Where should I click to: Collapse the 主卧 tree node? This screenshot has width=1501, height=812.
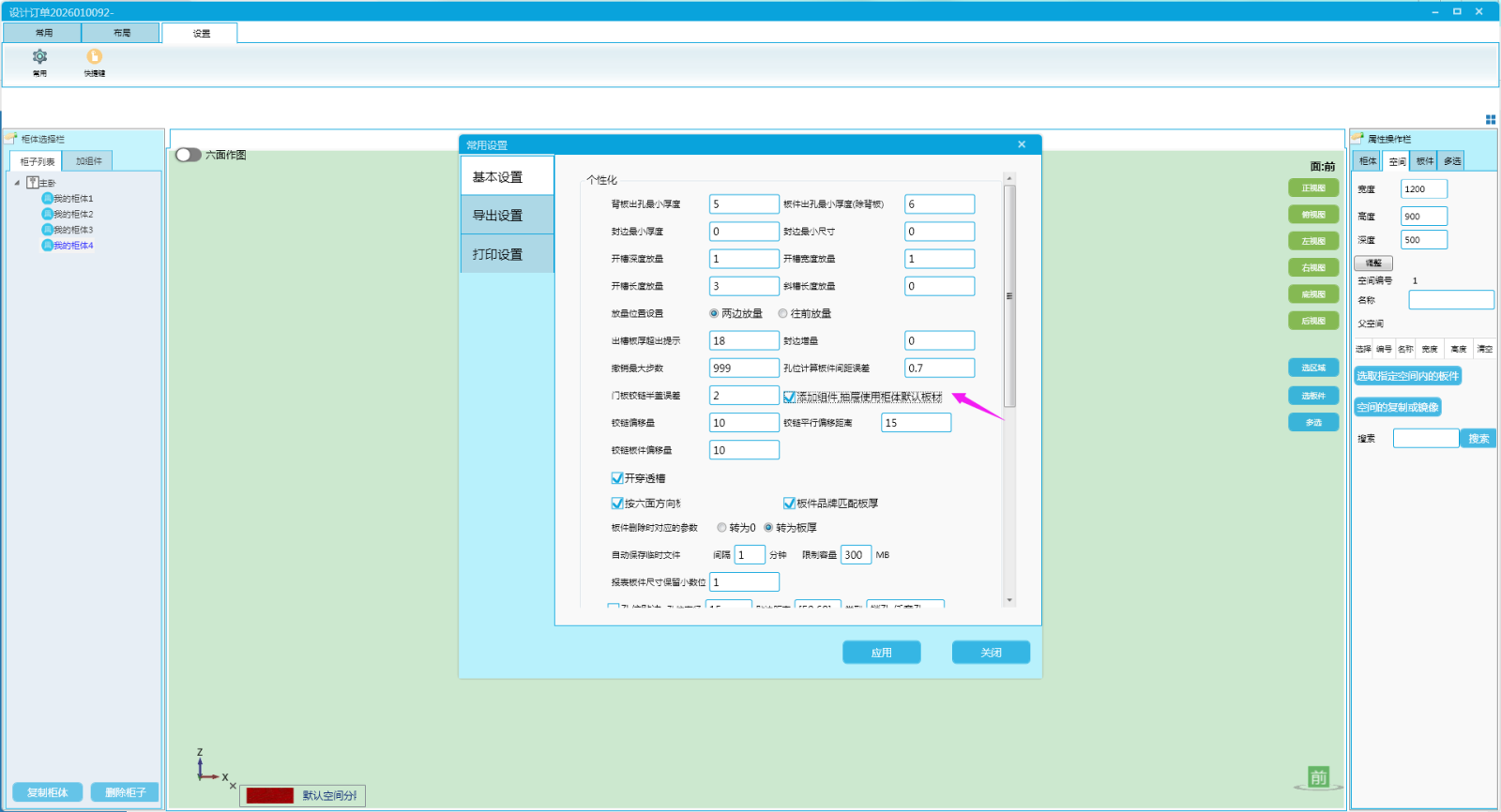[x=17, y=183]
